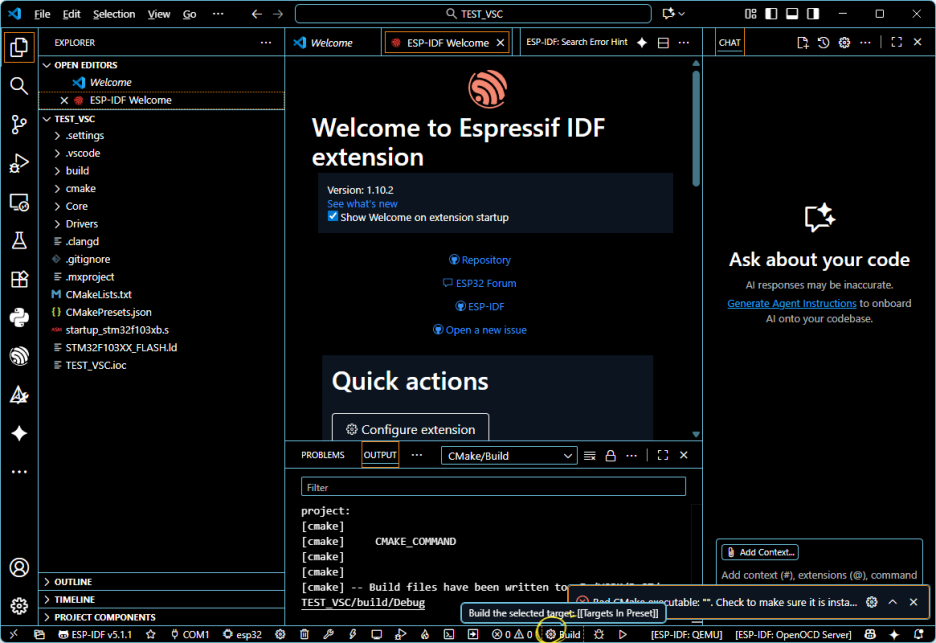Show chat history
Image resolution: width=936 pixels, height=643 pixels.
pyautogui.click(x=823, y=42)
